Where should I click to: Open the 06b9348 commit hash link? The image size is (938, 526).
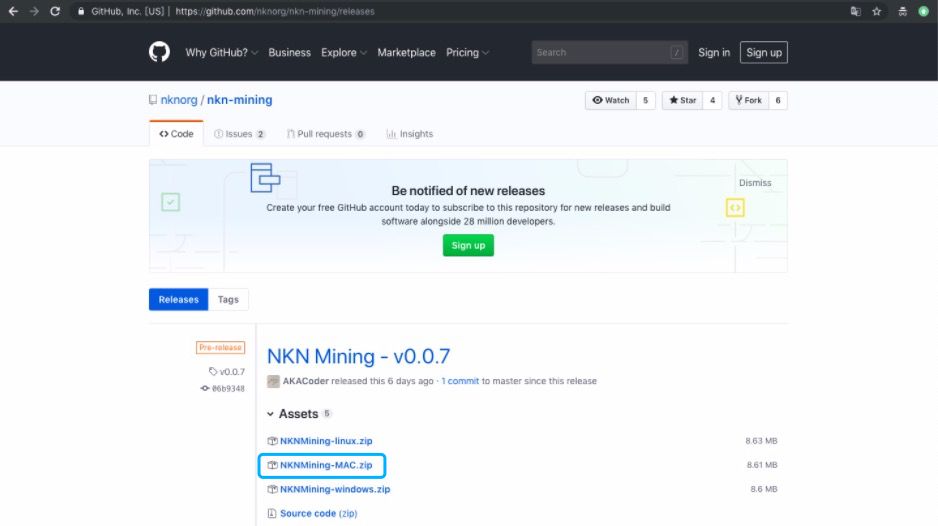pos(228,388)
